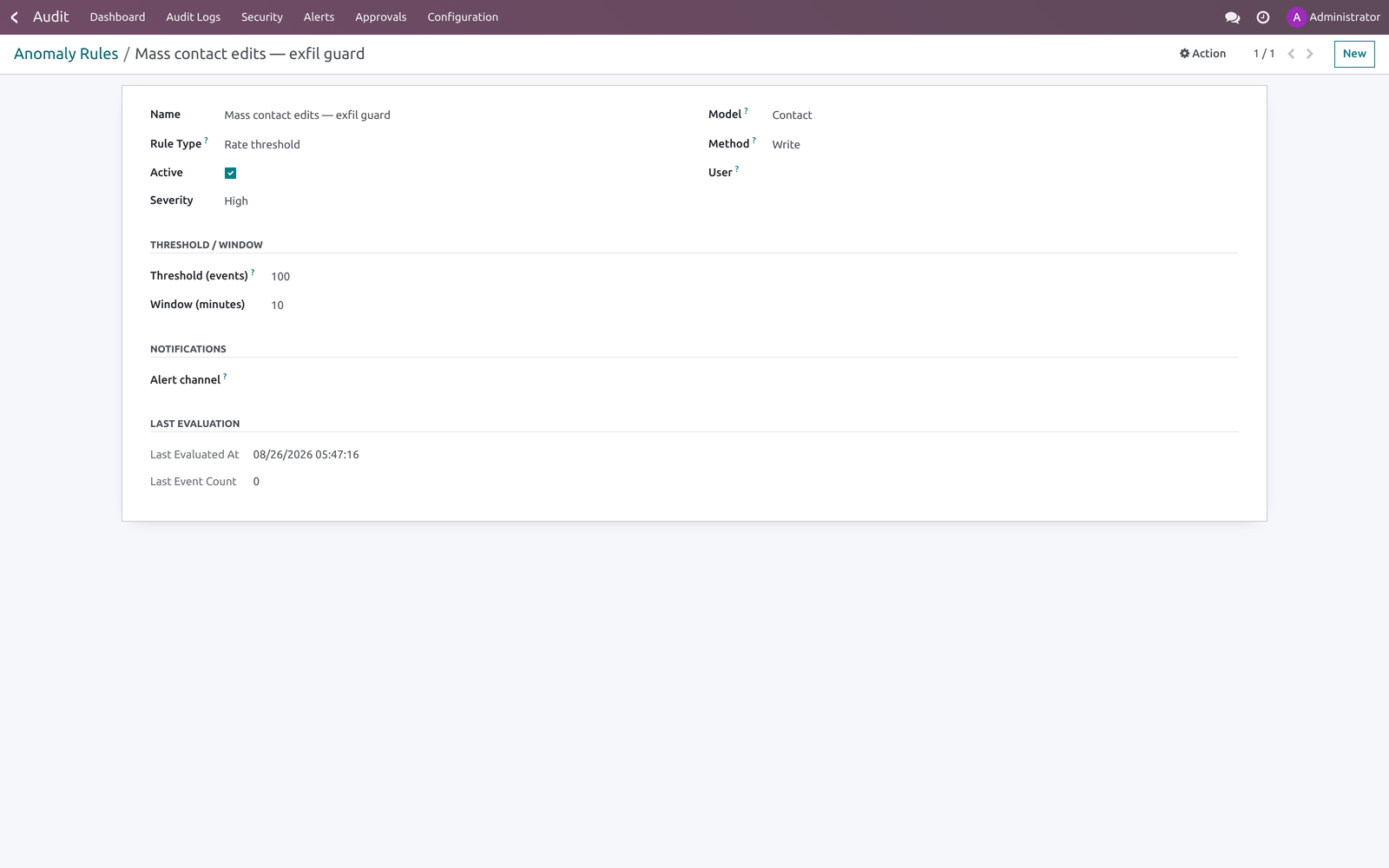Show help tooltip for Method
Image resolution: width=1389 pixels, height=868 pixels.
click(x=754, y=140)
